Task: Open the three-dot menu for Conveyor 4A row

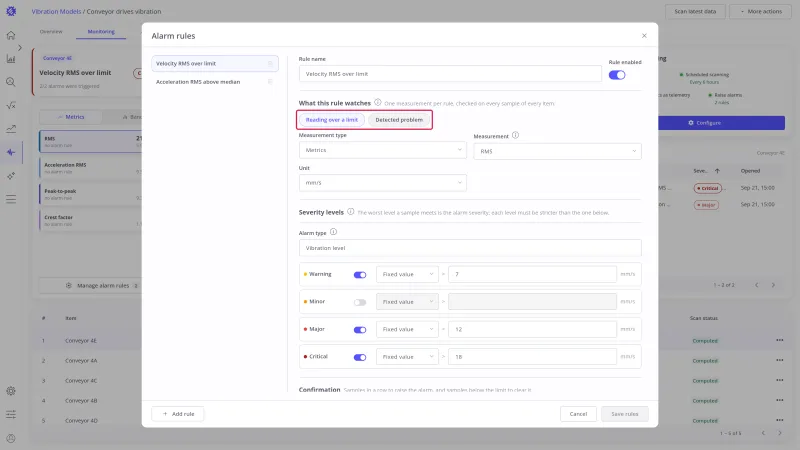Action: pos(780,360)
